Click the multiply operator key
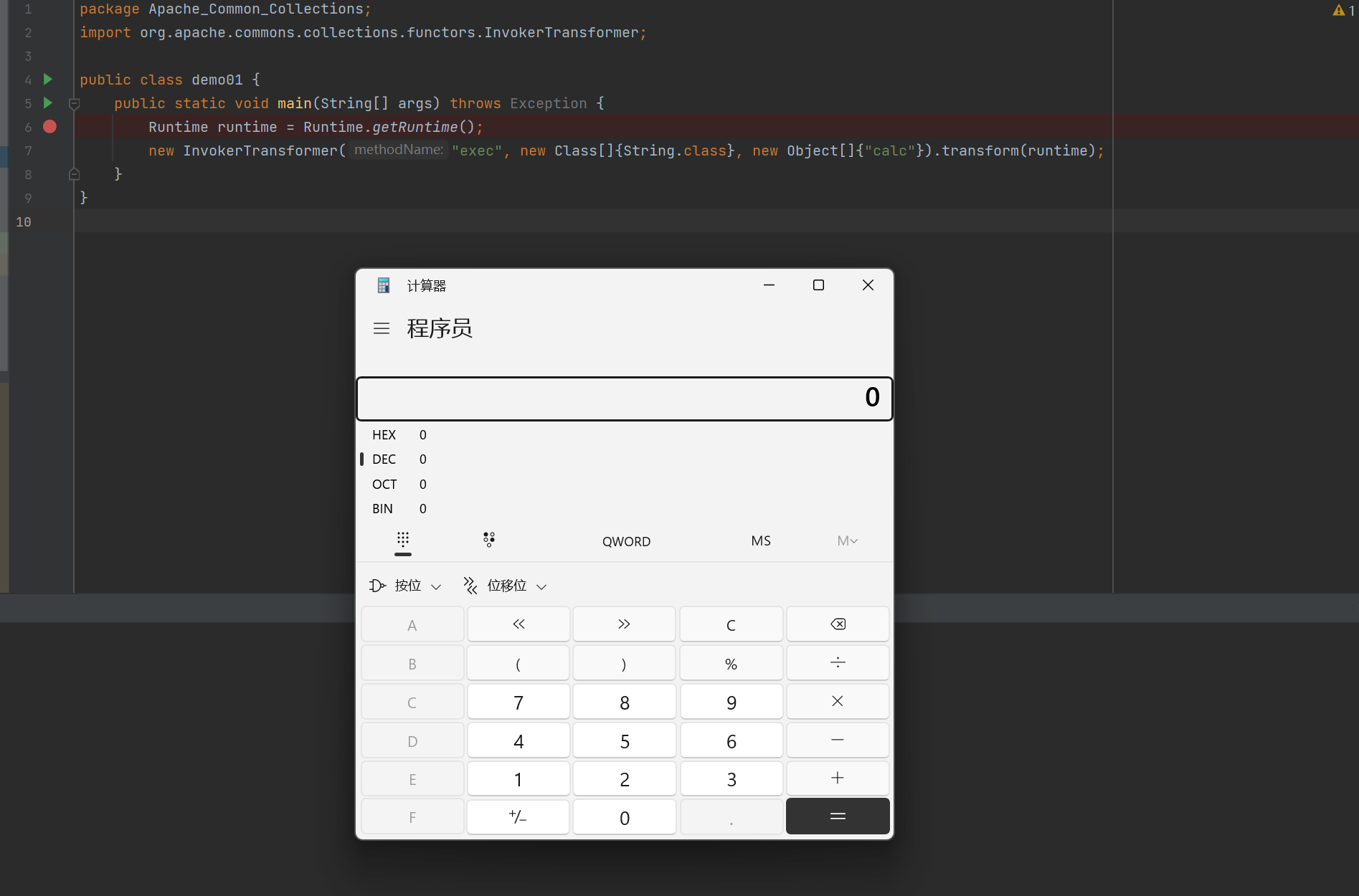 [838, 702]
